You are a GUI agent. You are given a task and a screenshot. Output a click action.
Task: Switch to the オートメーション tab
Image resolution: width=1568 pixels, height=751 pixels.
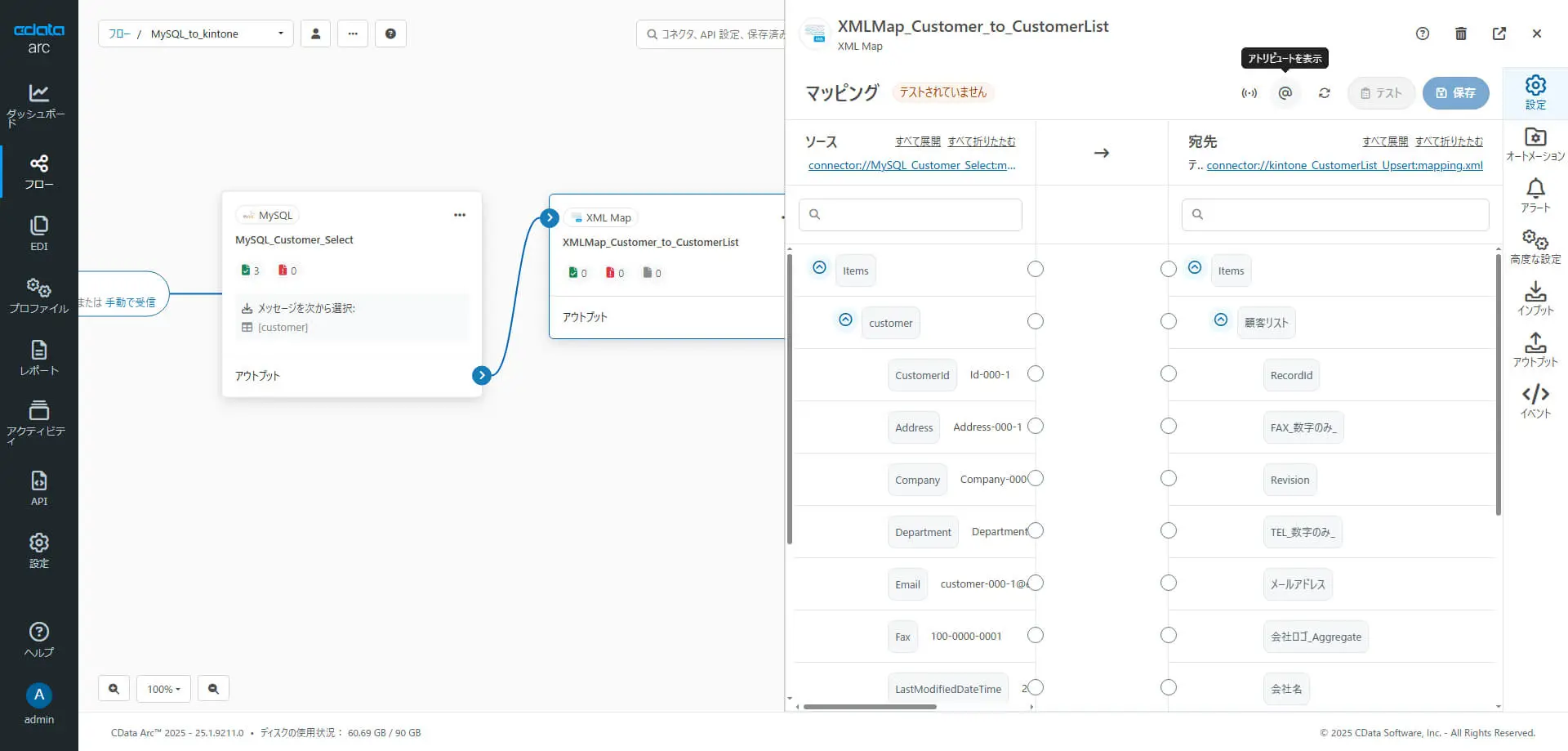point(1535,144)
